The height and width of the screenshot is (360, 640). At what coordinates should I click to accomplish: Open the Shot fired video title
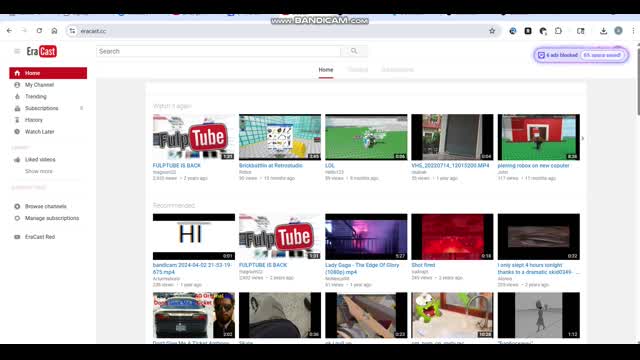coord(423,265)
